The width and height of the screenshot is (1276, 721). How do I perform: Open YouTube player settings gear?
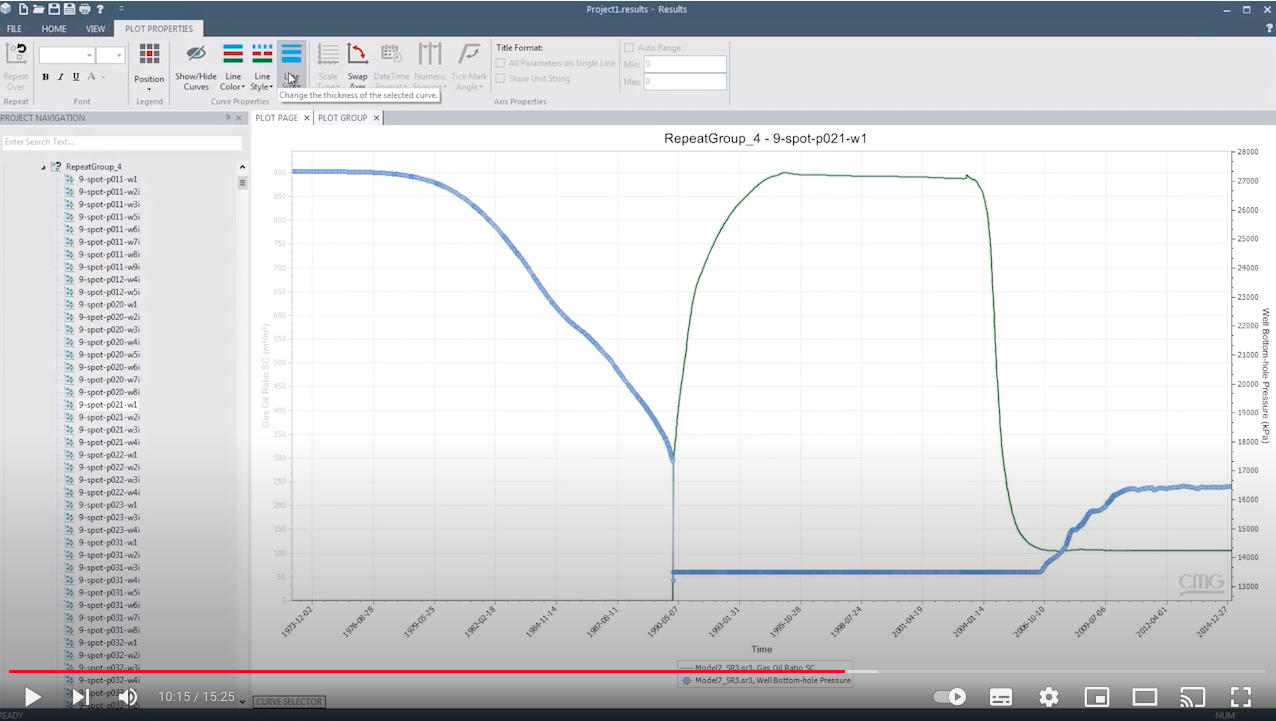pos(1048,697)
